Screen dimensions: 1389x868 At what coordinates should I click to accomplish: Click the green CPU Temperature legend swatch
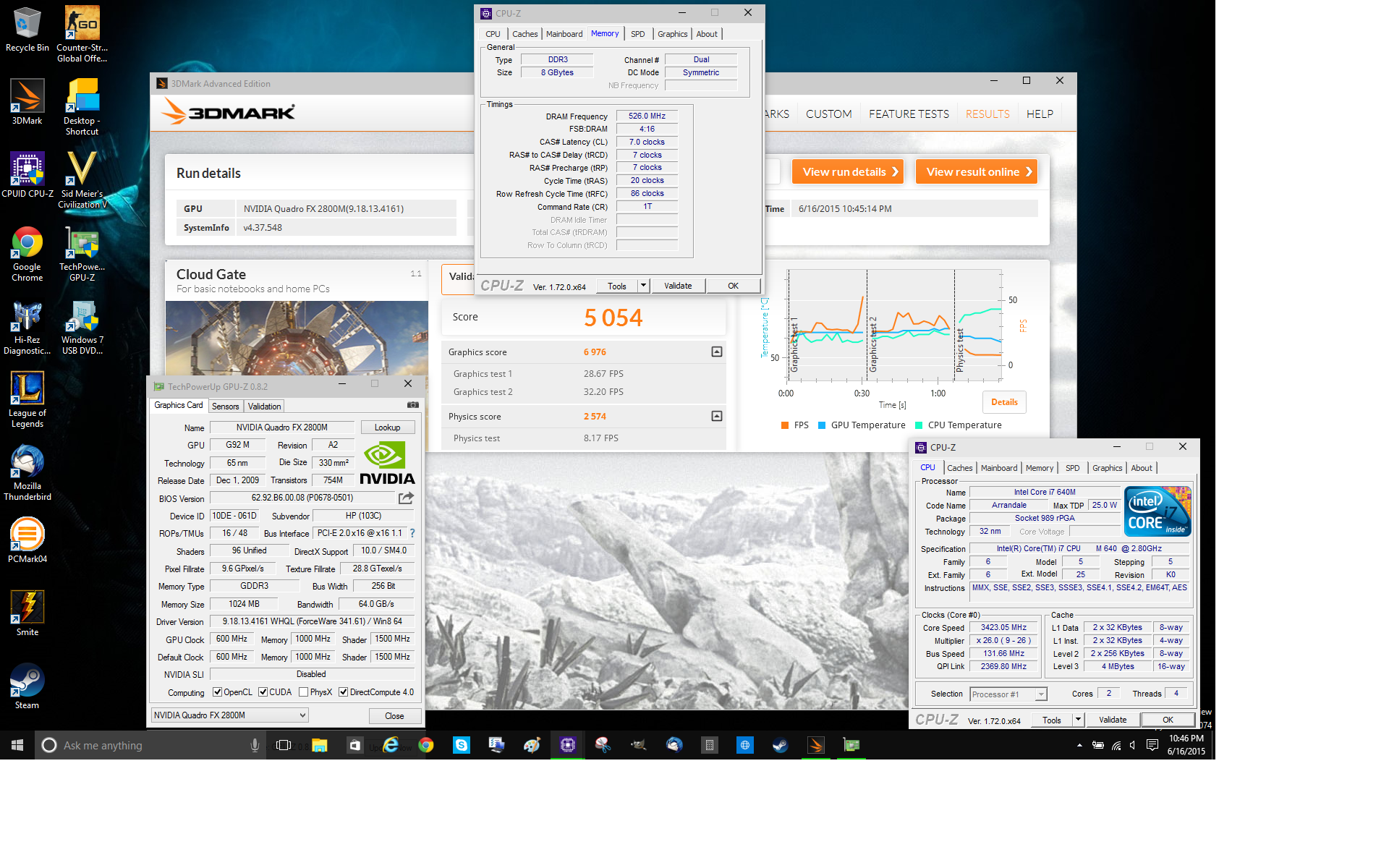[x=919, y=425]
